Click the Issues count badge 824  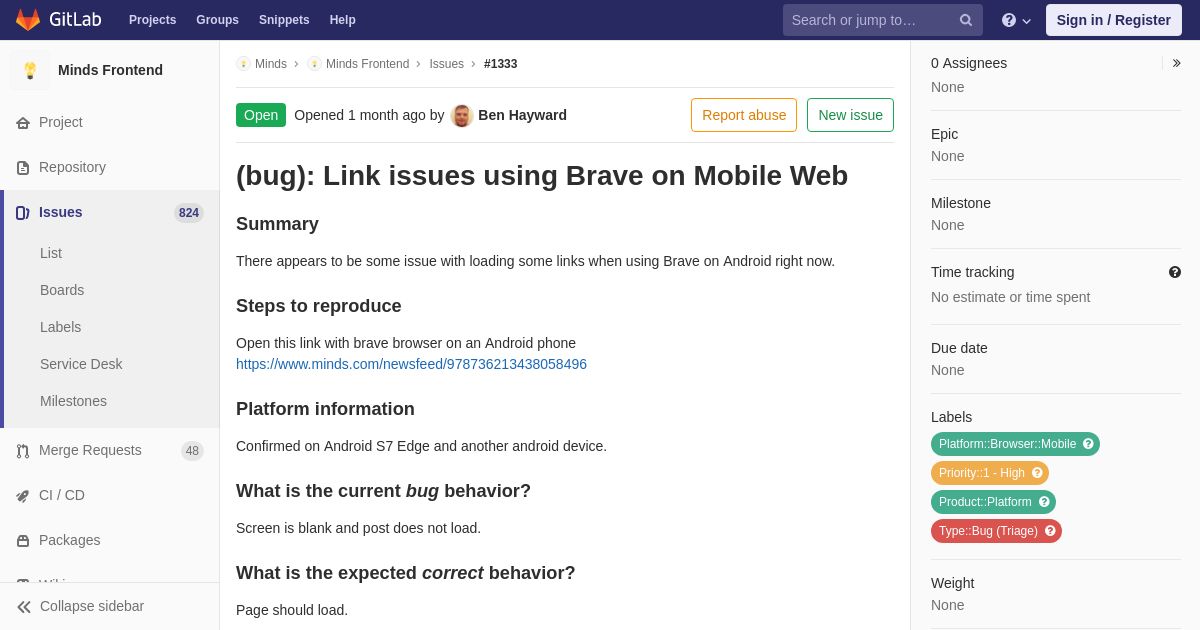pyautogui.click(x=189, y=213)
